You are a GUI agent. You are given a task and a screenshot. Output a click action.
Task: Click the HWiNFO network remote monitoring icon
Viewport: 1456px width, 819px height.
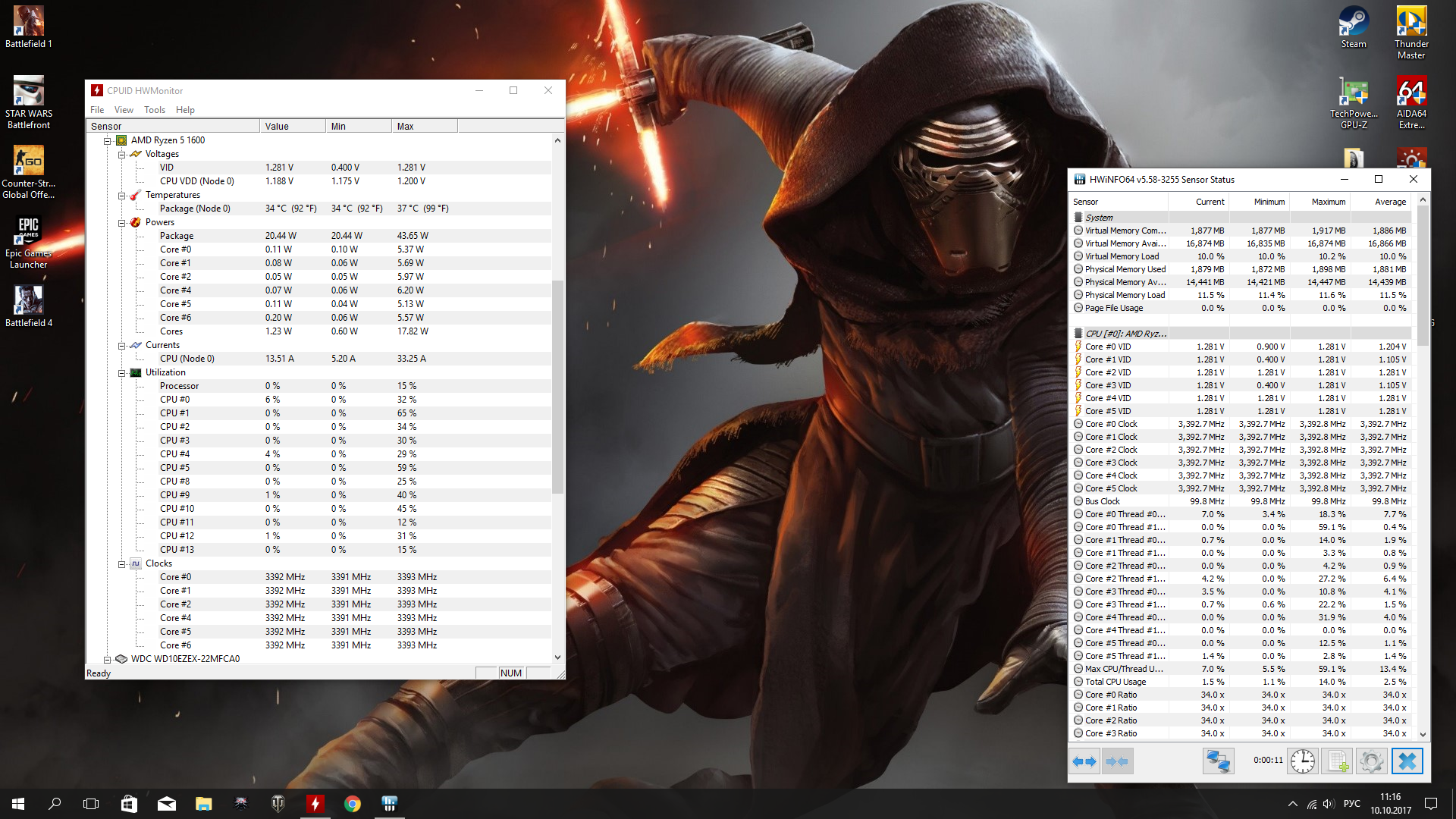(1218, 761)
